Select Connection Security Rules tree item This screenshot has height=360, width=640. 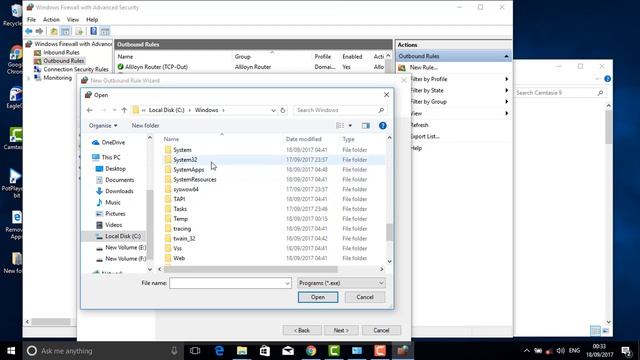(x=76, y=69)
